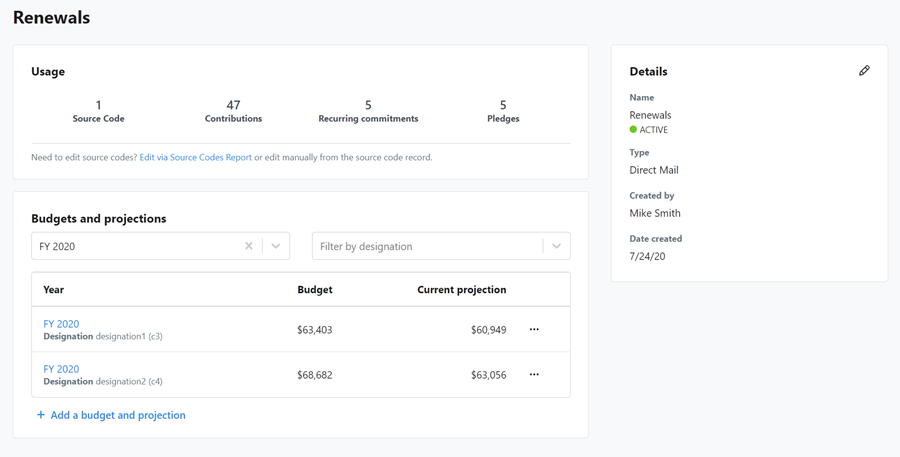Click the Direct Mail type value
The height and width of the screenshot is (457, 900).
tap(654, 170)
